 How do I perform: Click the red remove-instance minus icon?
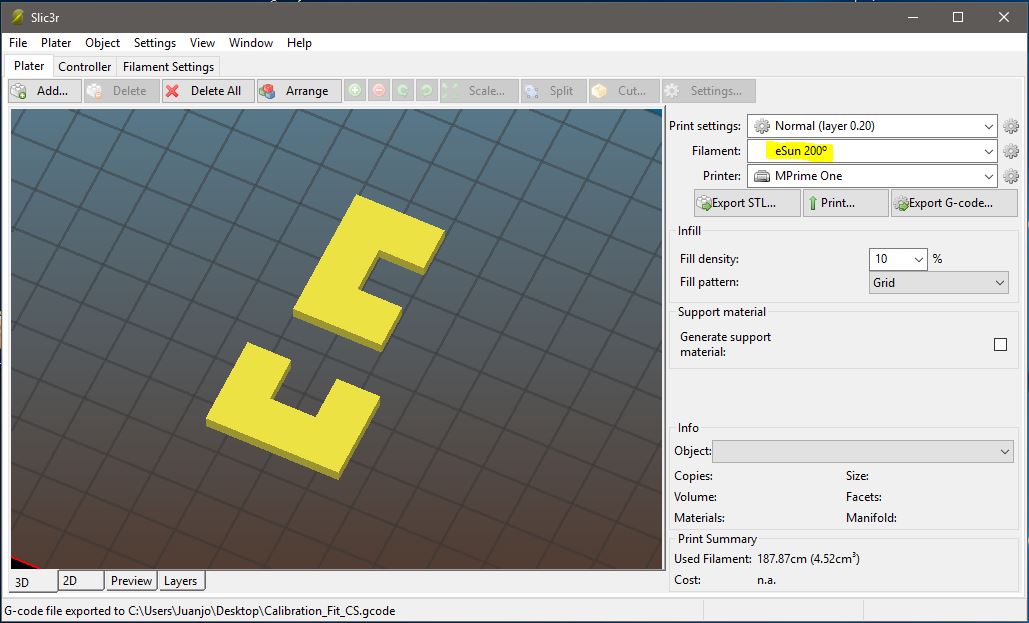tap(379, 91)
